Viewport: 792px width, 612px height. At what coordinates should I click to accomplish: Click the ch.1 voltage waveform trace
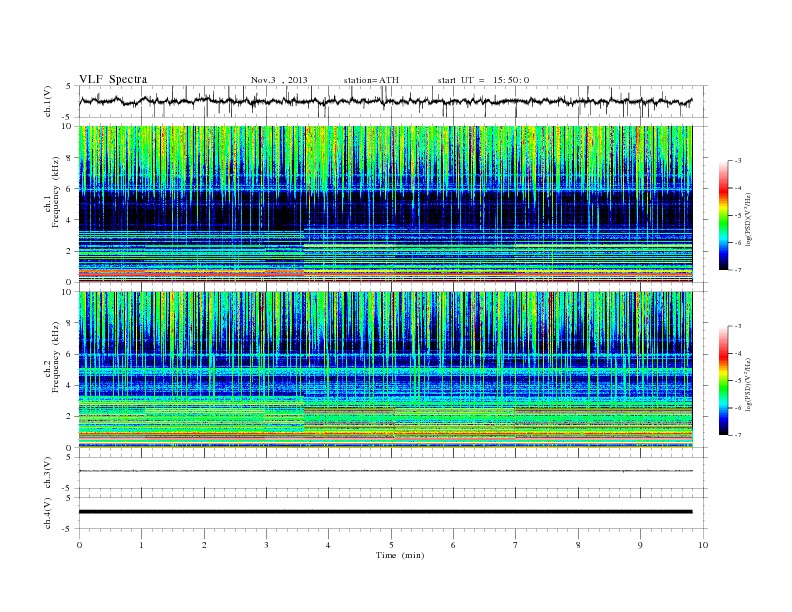click(x=385, y=101)
